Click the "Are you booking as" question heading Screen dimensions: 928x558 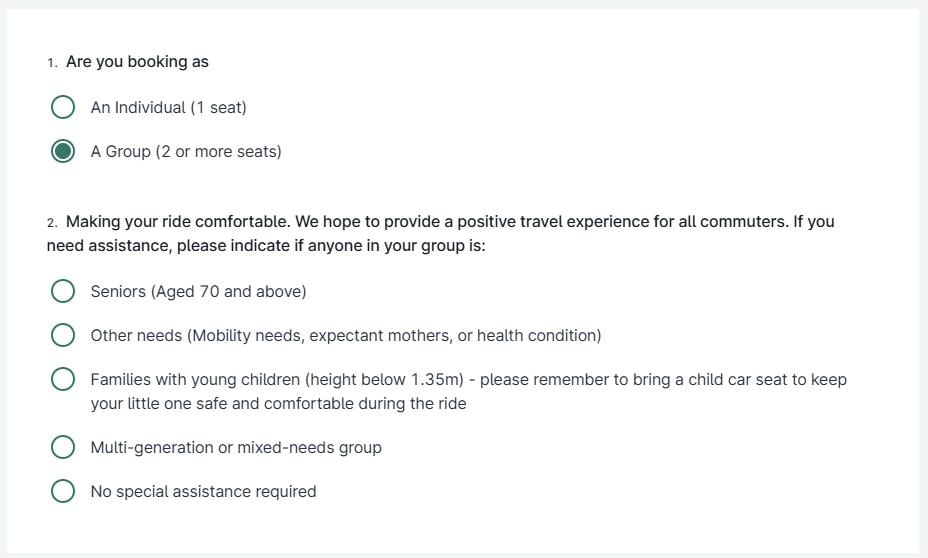[x=137, y=62]
